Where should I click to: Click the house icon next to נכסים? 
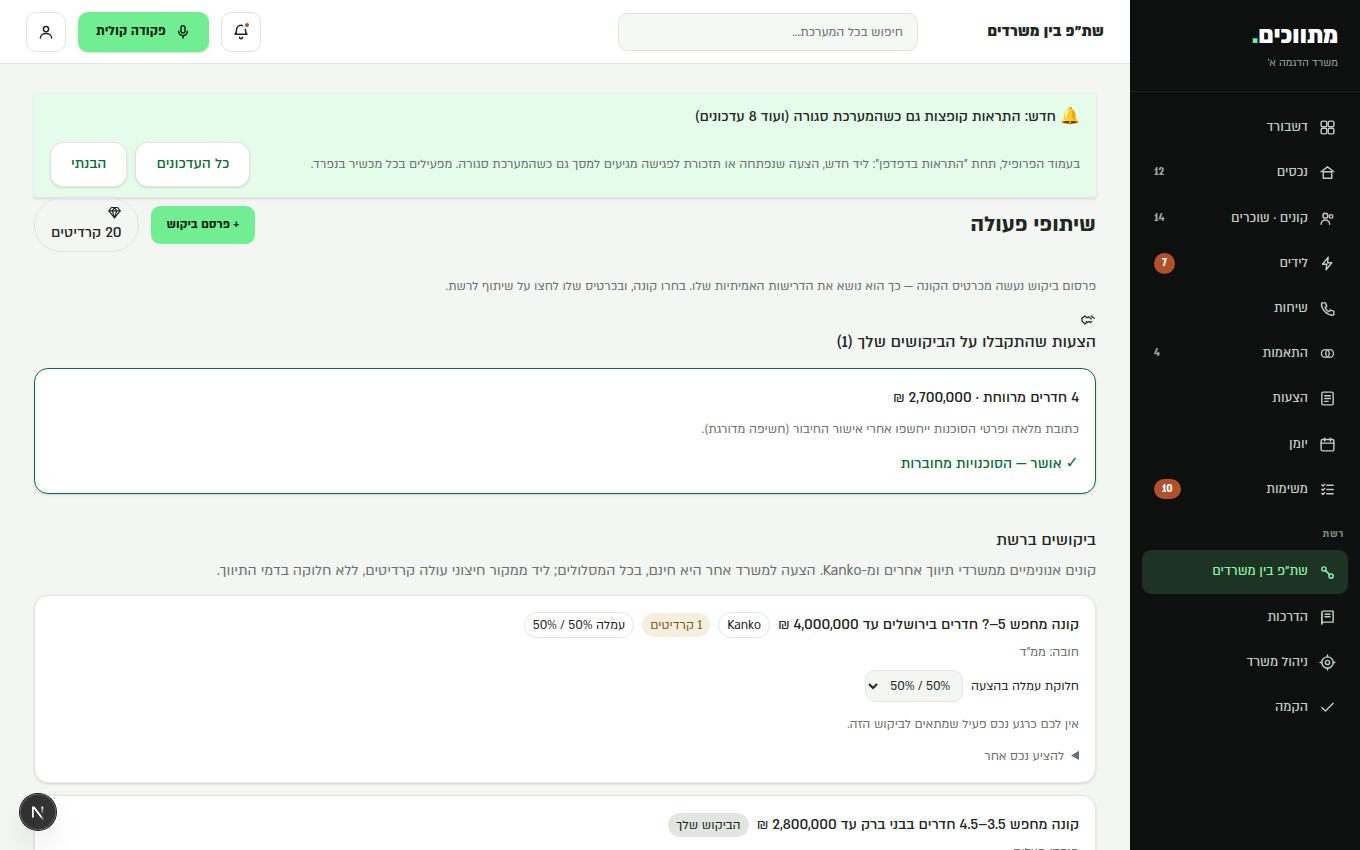point(1327,172)
